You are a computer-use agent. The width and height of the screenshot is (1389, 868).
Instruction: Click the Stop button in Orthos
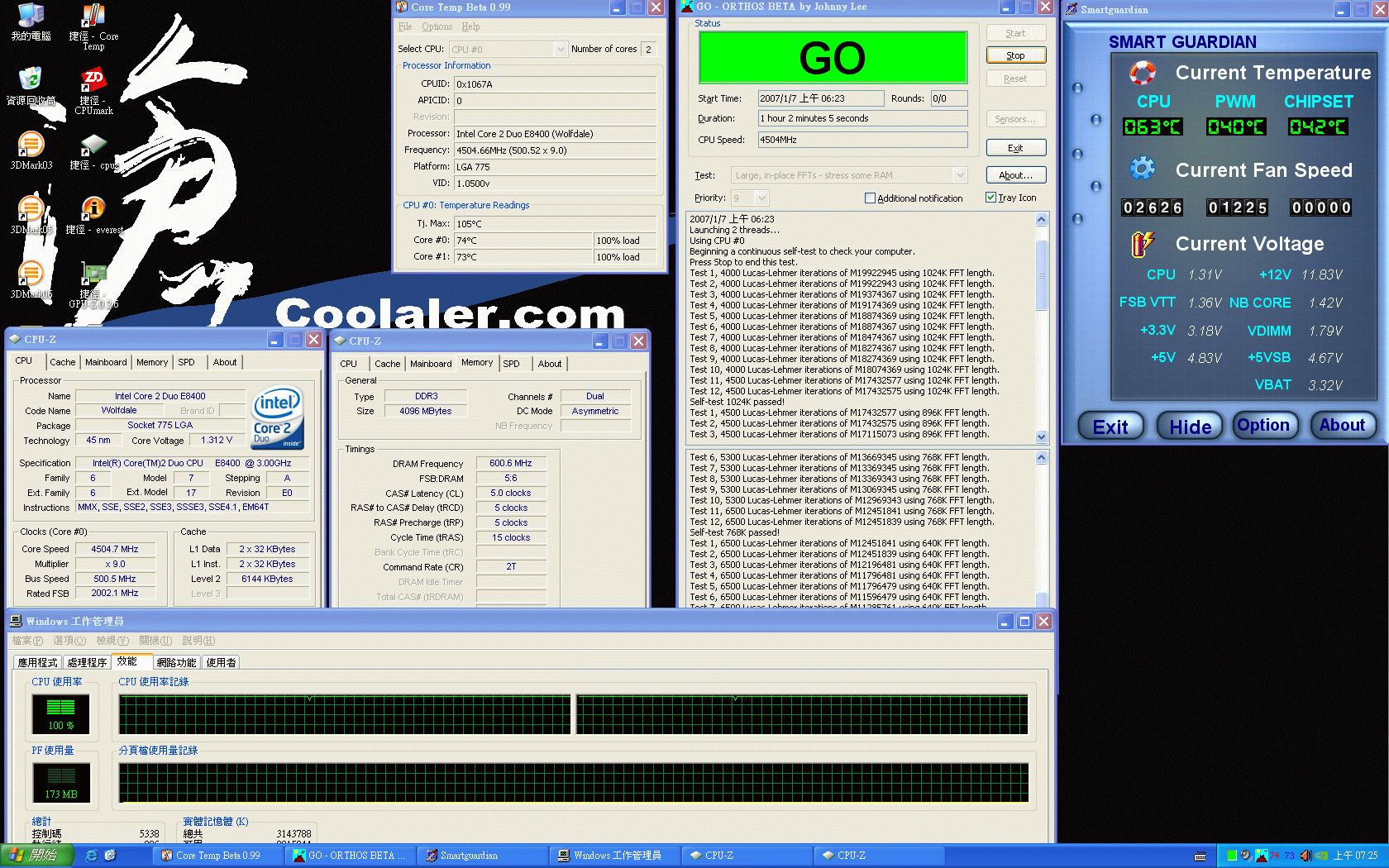pyautogui.click(x=1016, y=55)
